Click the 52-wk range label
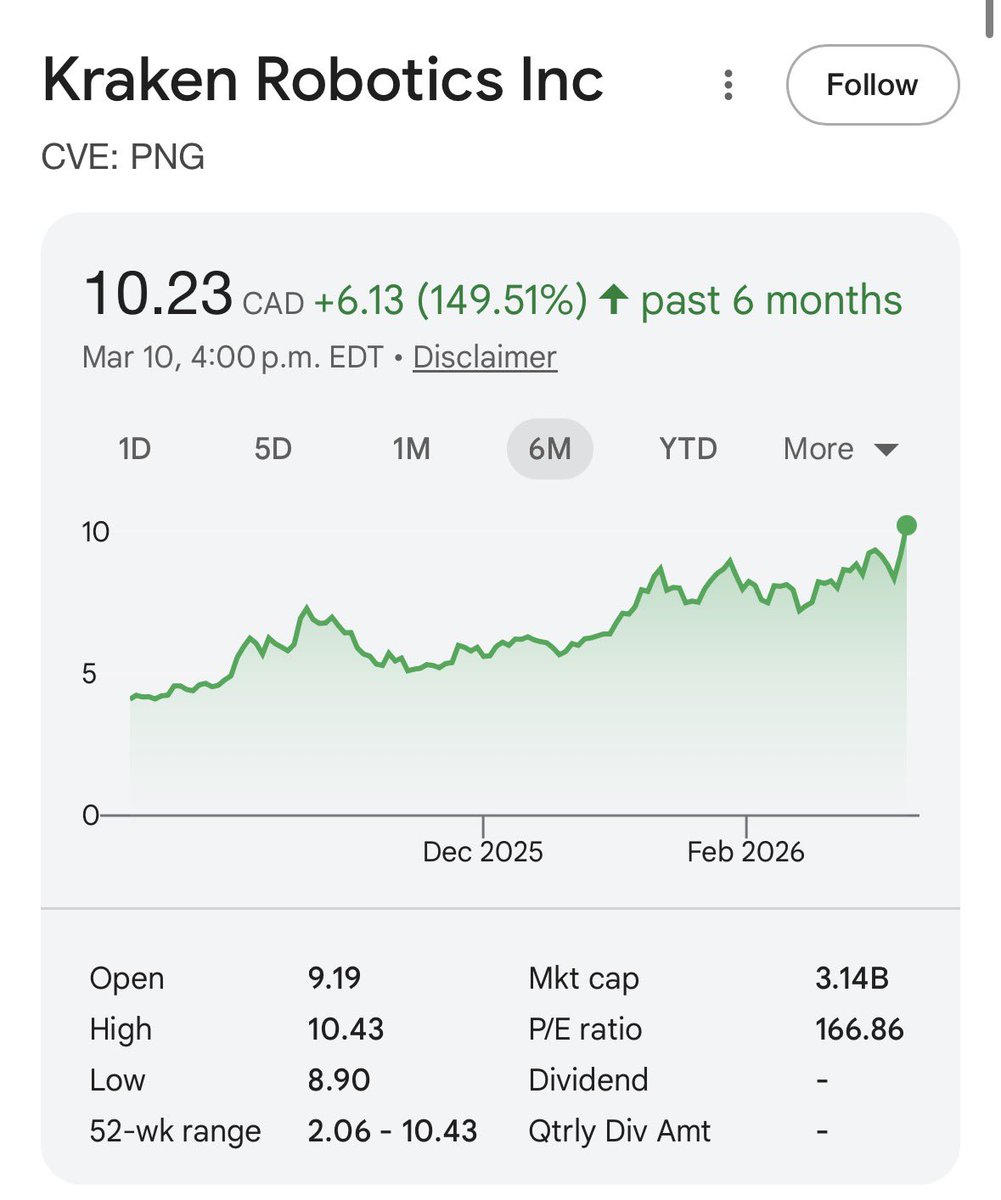Image resolution: width=1001 pixels, height=1200 pixels. click(175, 1131)
